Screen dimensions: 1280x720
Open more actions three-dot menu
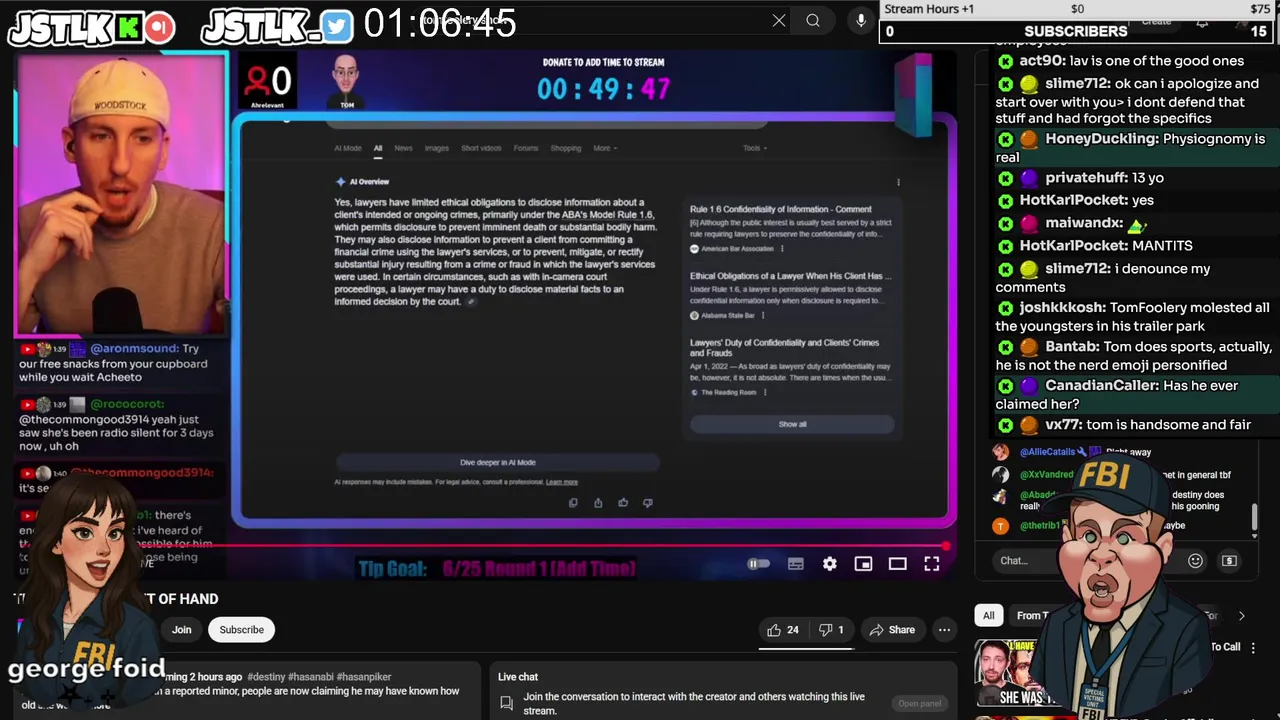tap(944, 630)
